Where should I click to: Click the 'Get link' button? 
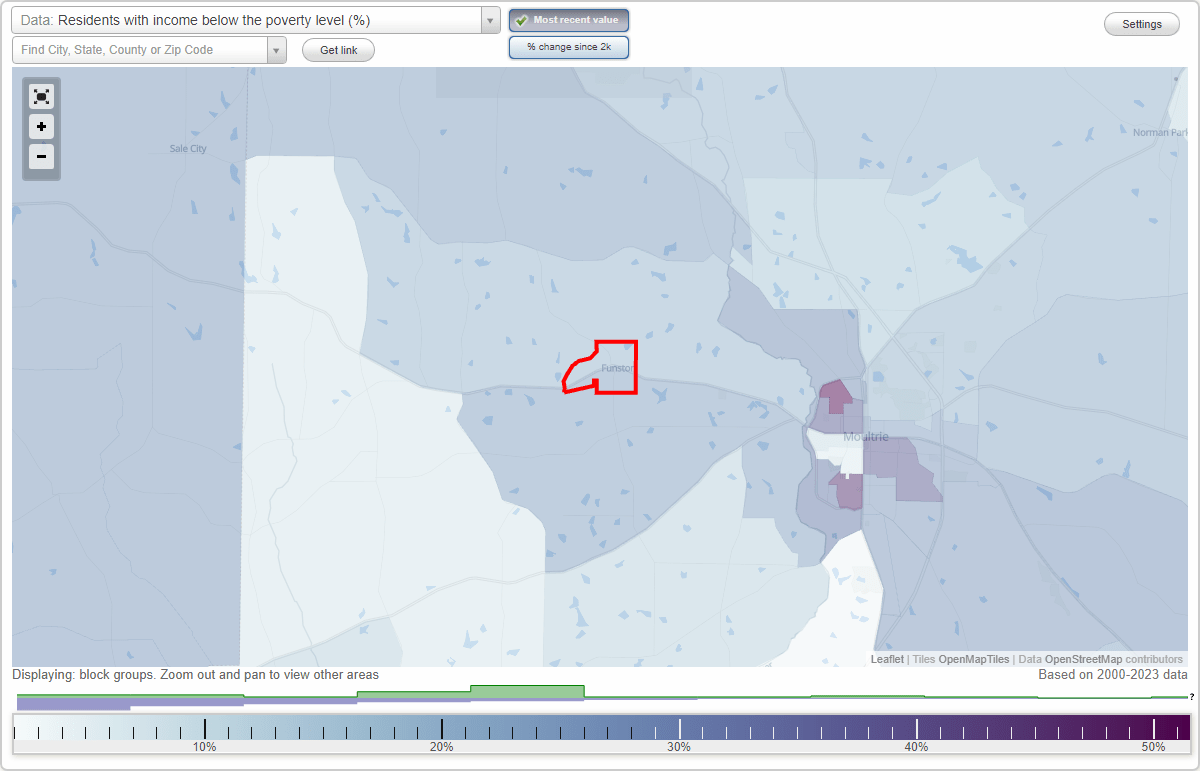coord(338,49)
